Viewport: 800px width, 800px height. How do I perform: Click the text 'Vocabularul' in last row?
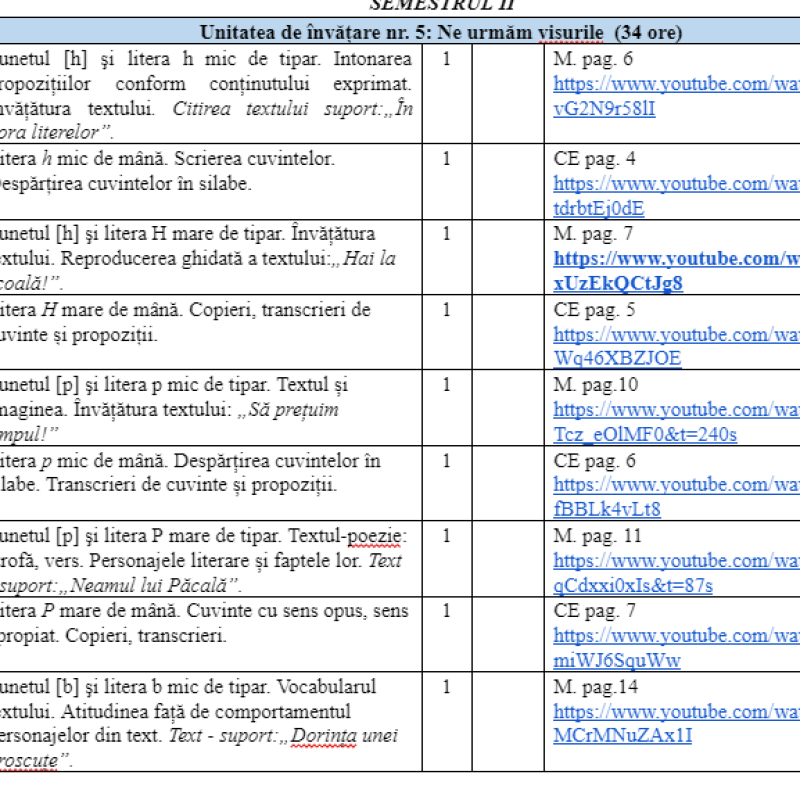[x=326, y=687]
